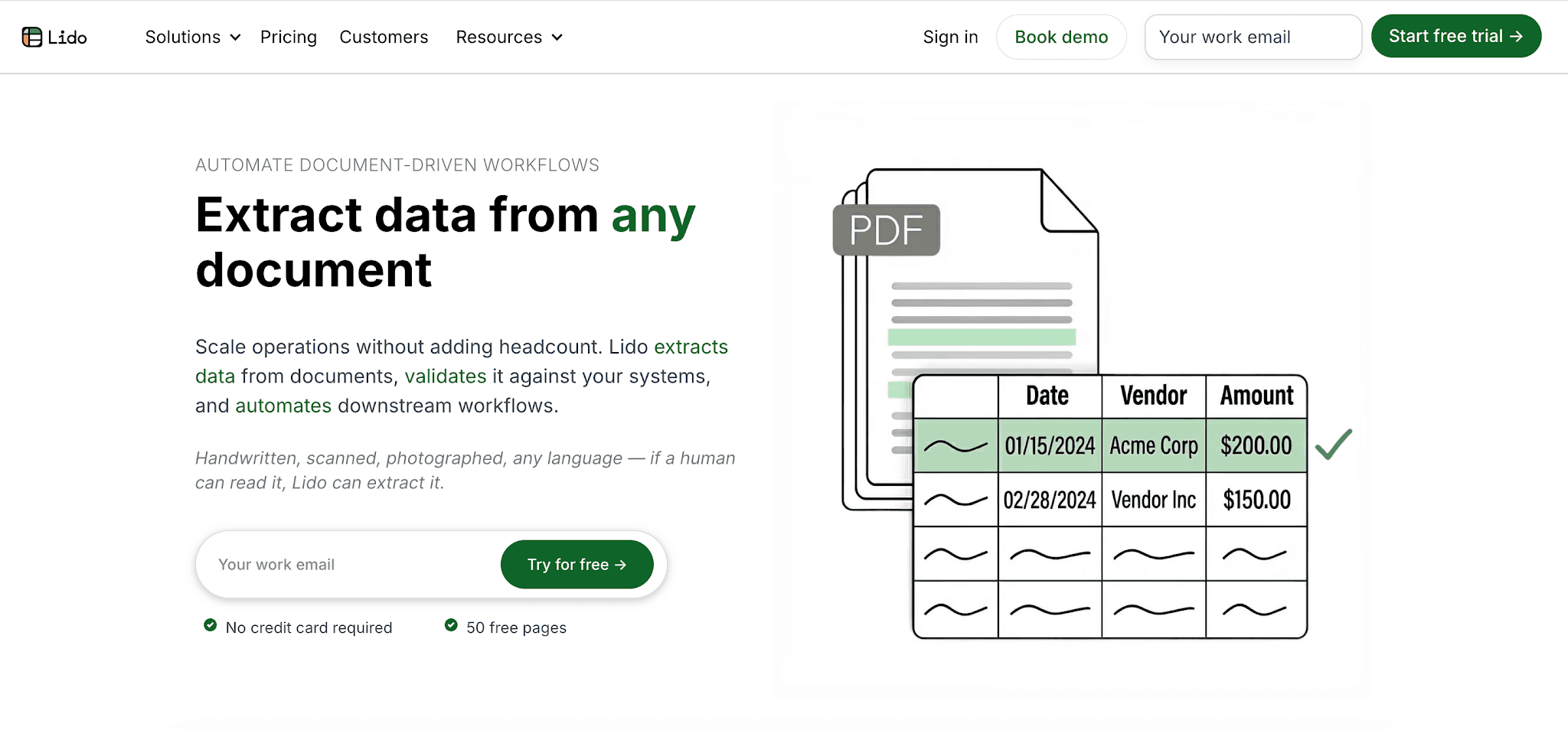Click the "Vendor" column header in the table
Screen dimensions: 1568x730
[x=1154, y=396]
